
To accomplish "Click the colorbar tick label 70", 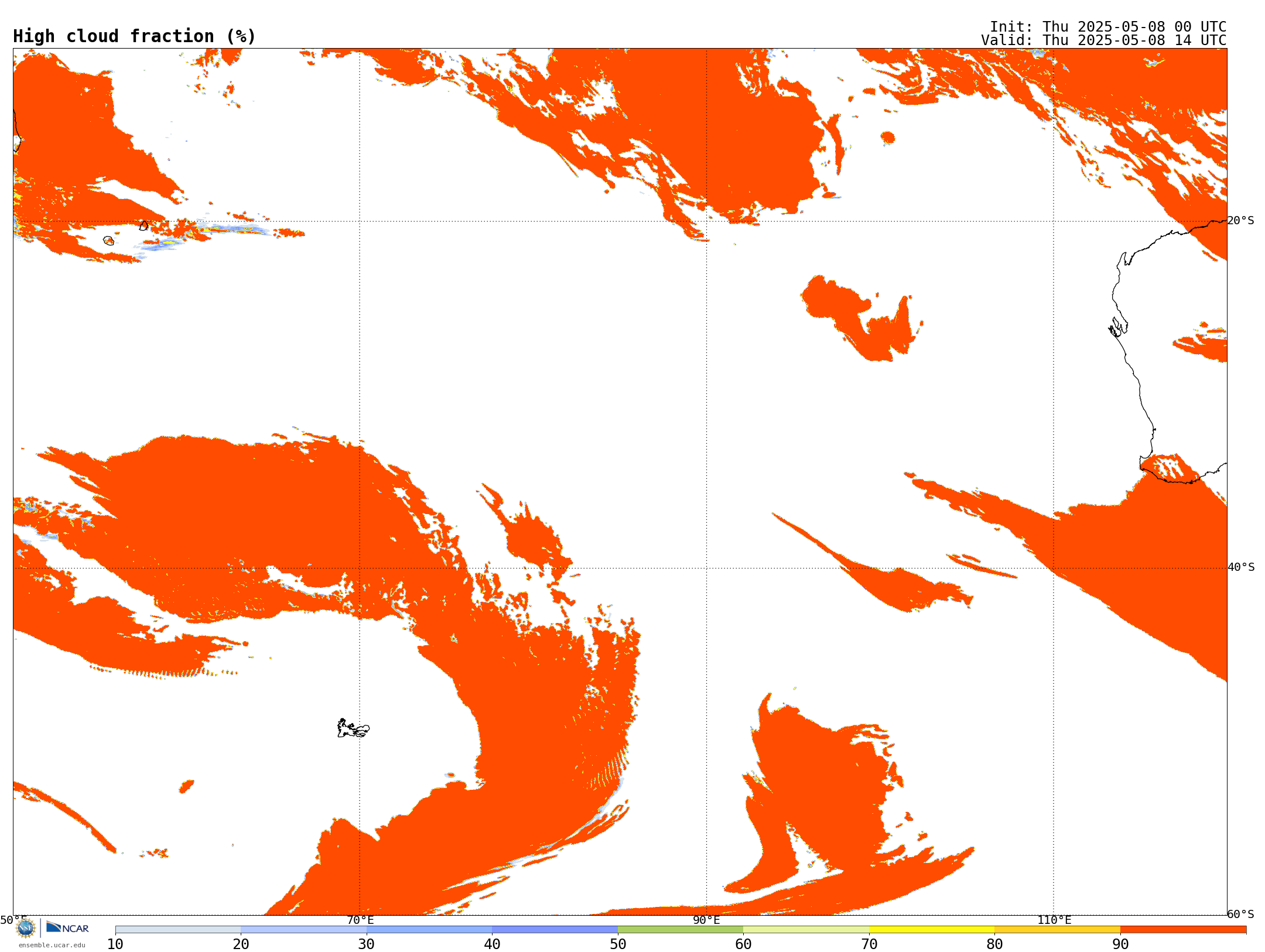I will (x=869, y=944).
